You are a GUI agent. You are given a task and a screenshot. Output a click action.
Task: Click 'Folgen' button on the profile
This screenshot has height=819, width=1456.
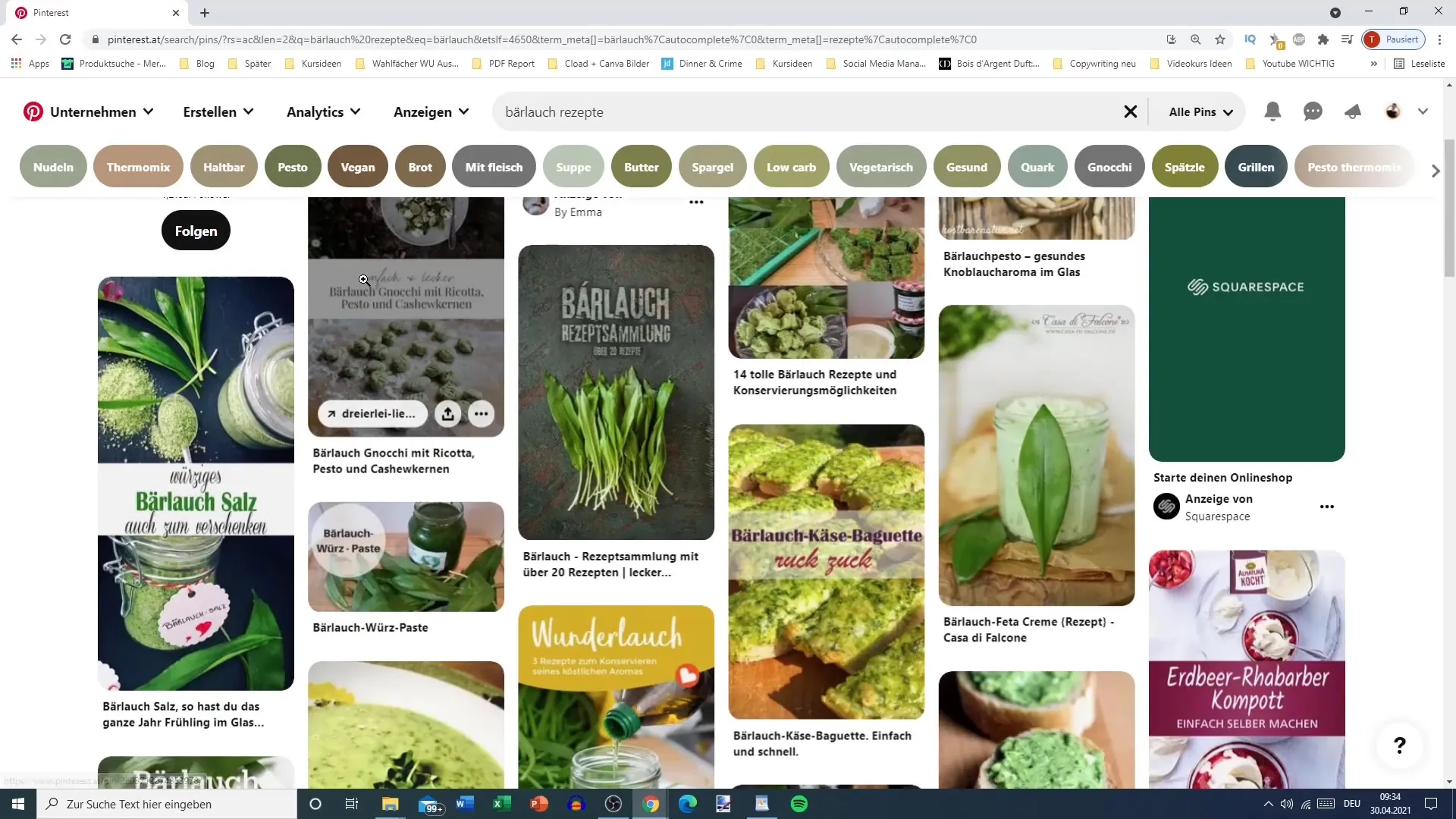197,232
